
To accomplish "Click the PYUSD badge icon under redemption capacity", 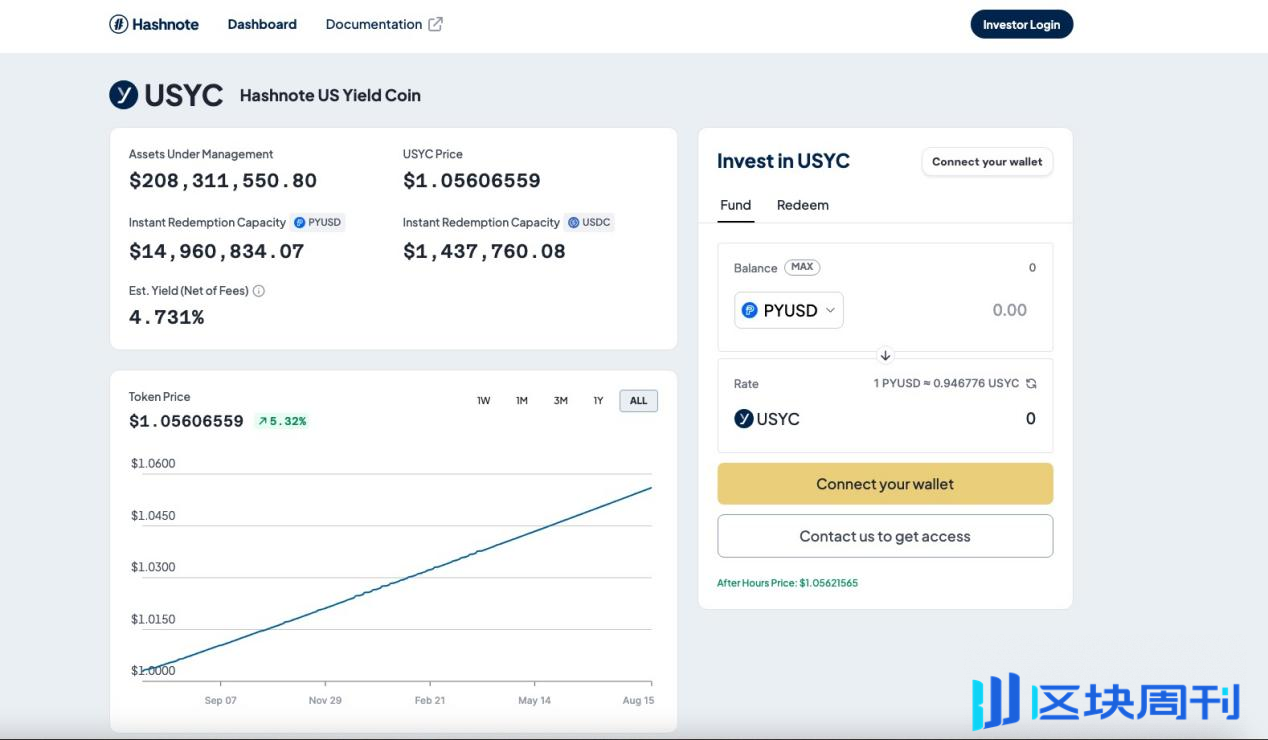I will pos(299,223).
